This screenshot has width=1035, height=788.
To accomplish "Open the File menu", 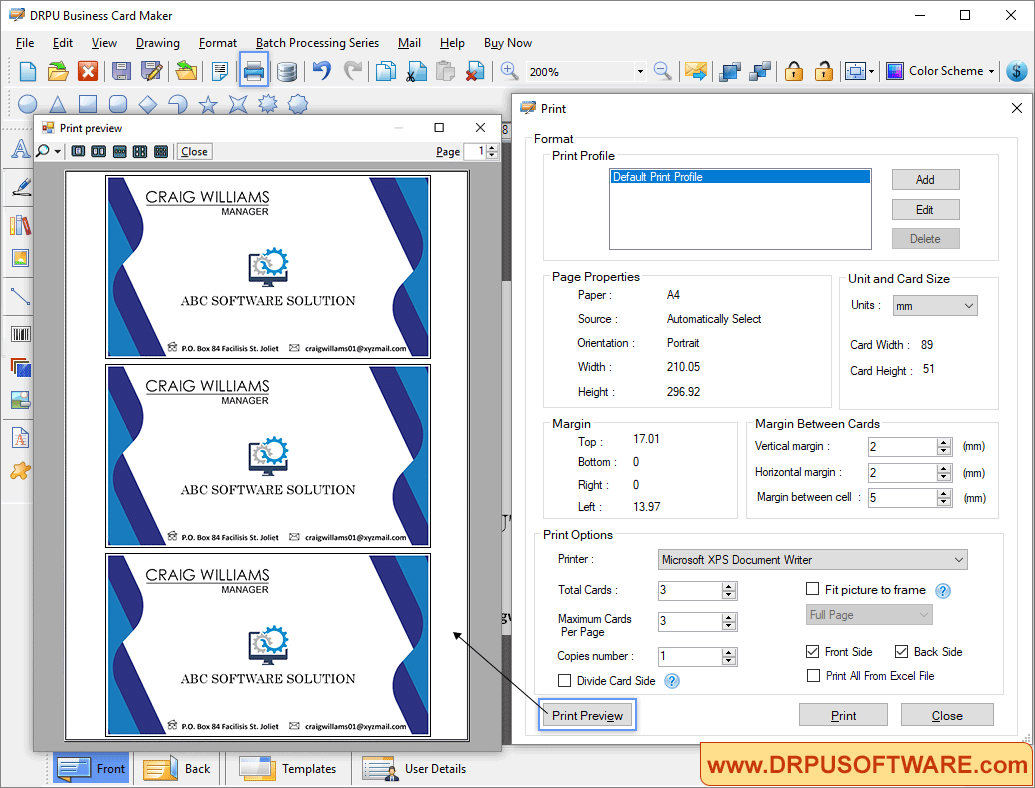I will point(25,43).
